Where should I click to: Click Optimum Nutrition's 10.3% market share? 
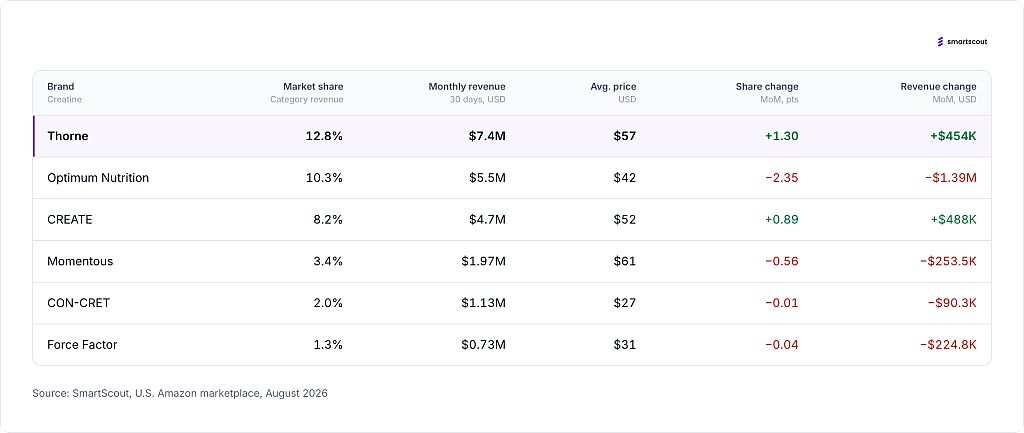(325, 178)
